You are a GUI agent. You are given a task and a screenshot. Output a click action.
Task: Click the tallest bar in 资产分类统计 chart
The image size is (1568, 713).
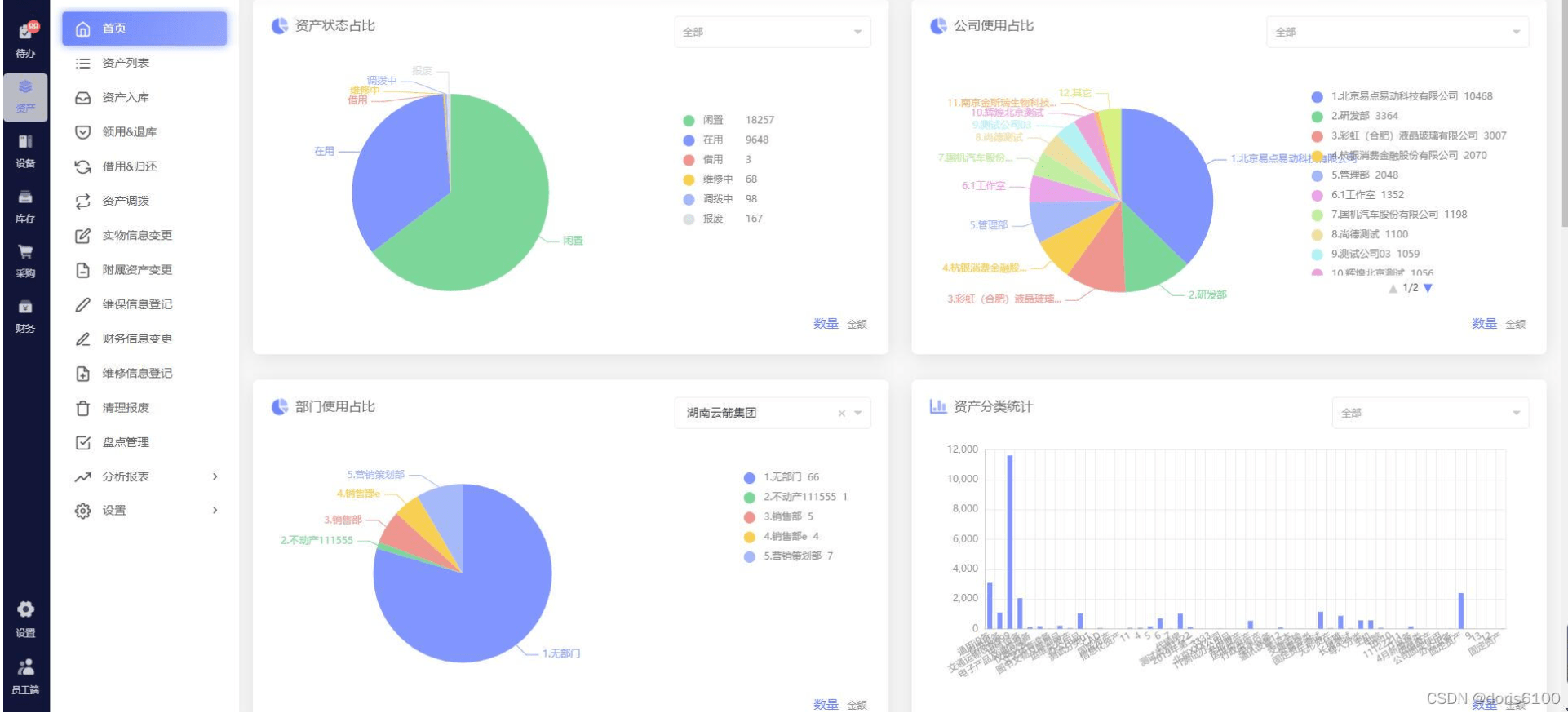point(1009,542)
